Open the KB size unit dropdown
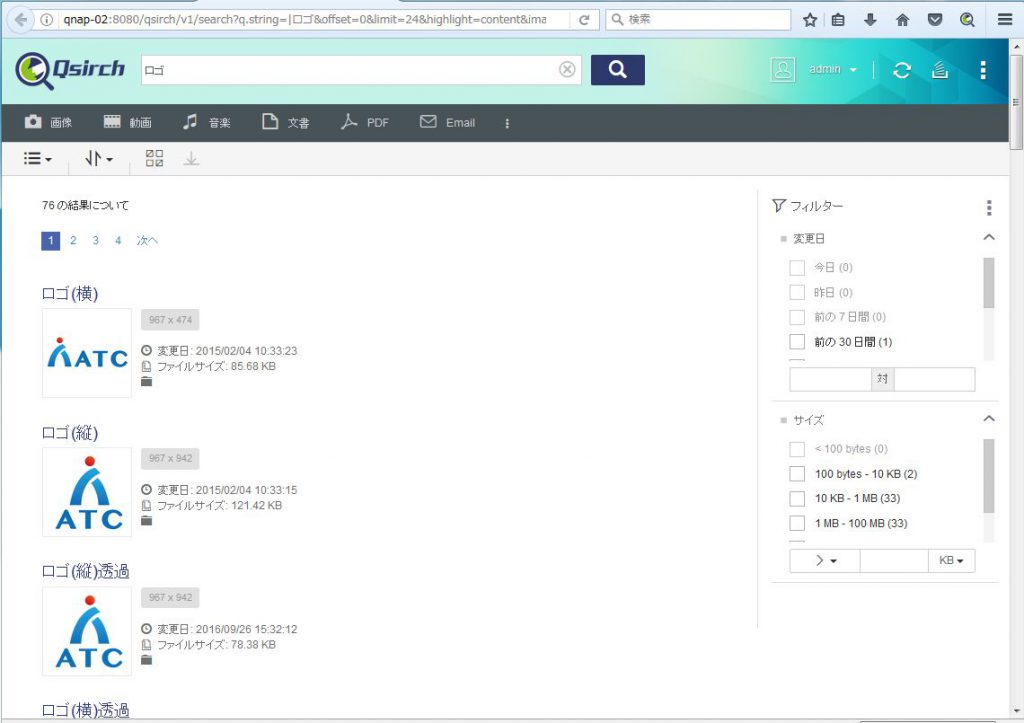Viewport: 1024px width, 723px height. [952, 560]
